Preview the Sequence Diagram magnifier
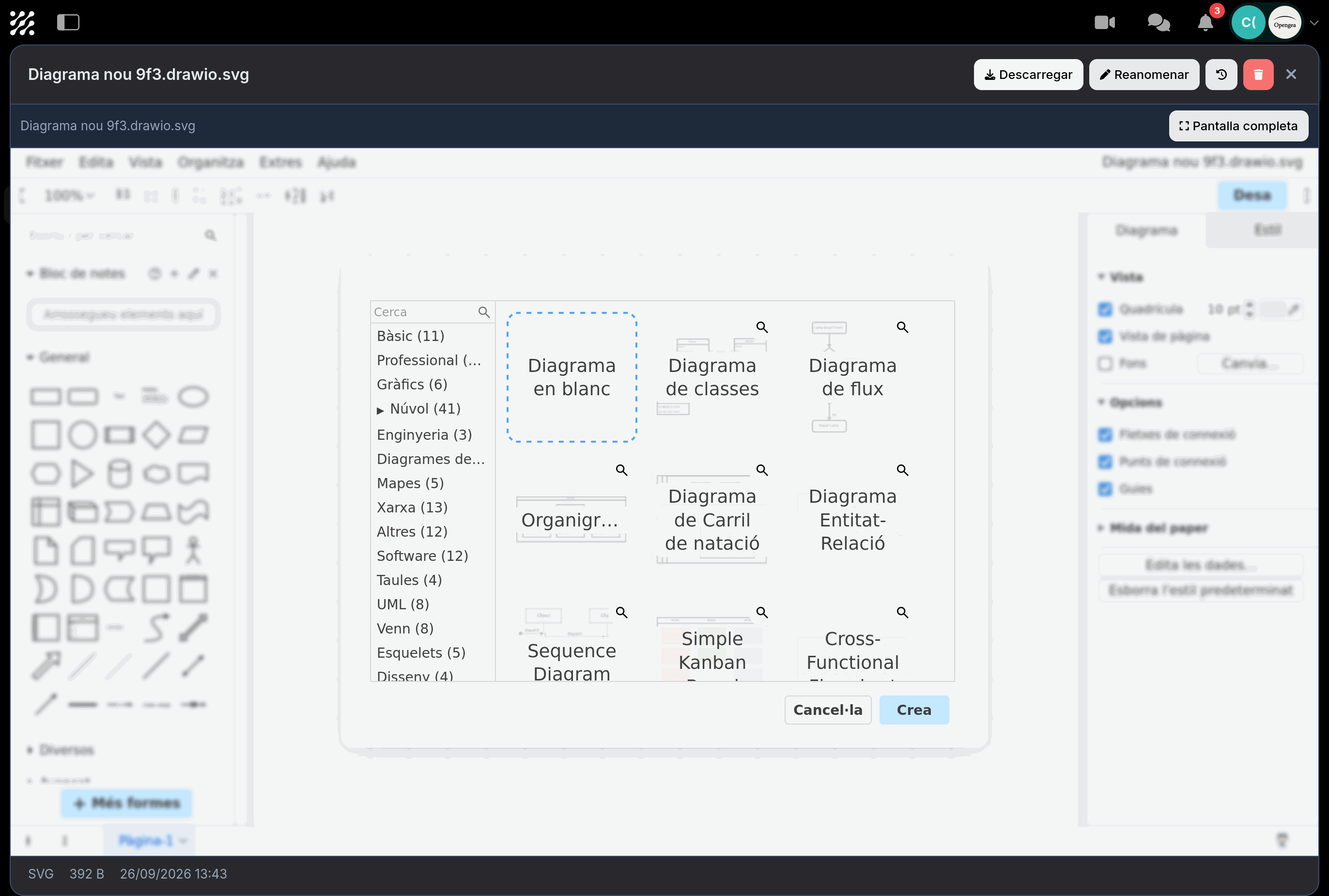Image resolution: width=1329 pixels, height=896 pixels. pyautogui.click(x=622, y=613)
